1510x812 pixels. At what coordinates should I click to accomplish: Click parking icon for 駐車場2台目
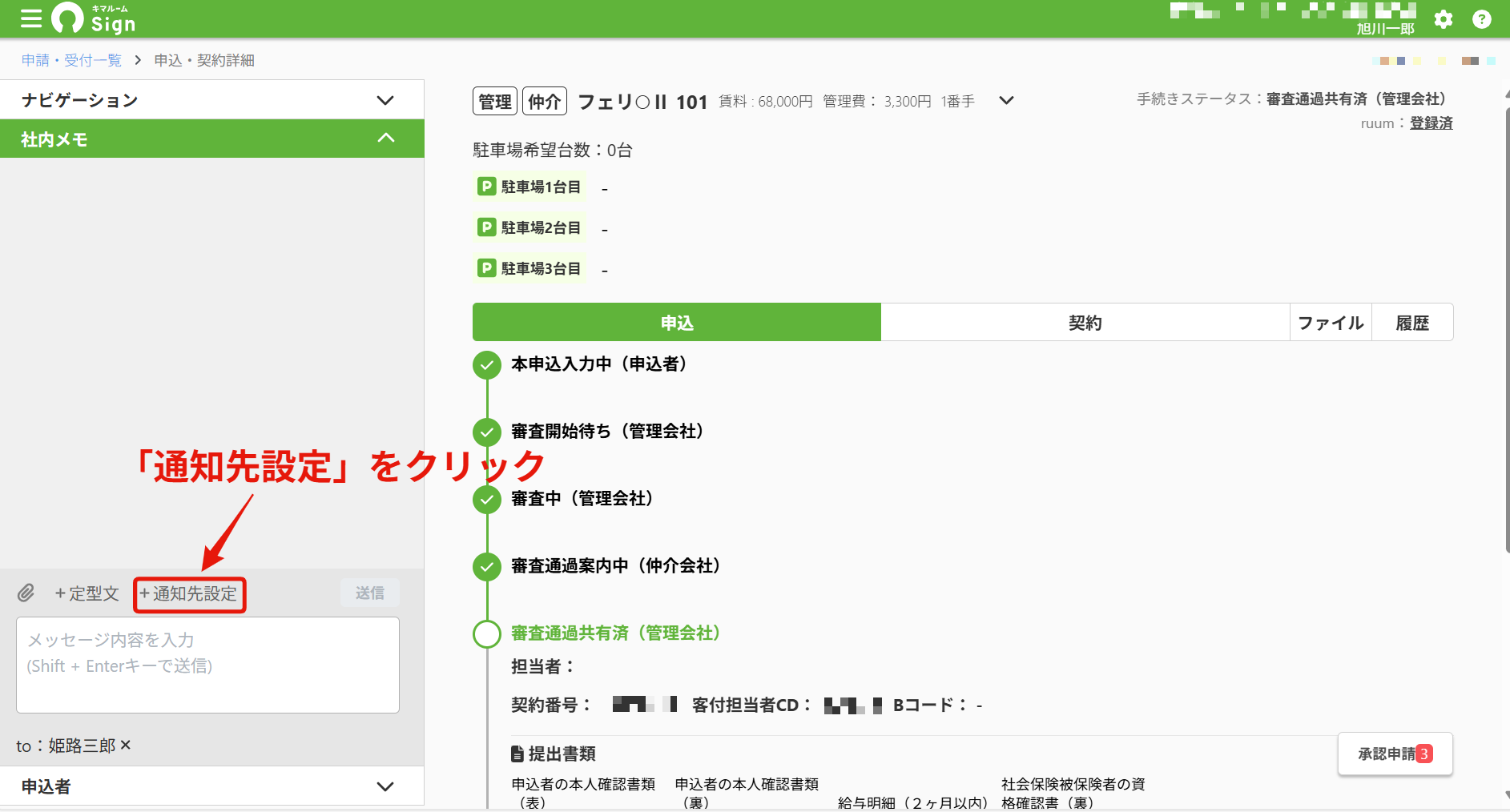tap(486, 227)
